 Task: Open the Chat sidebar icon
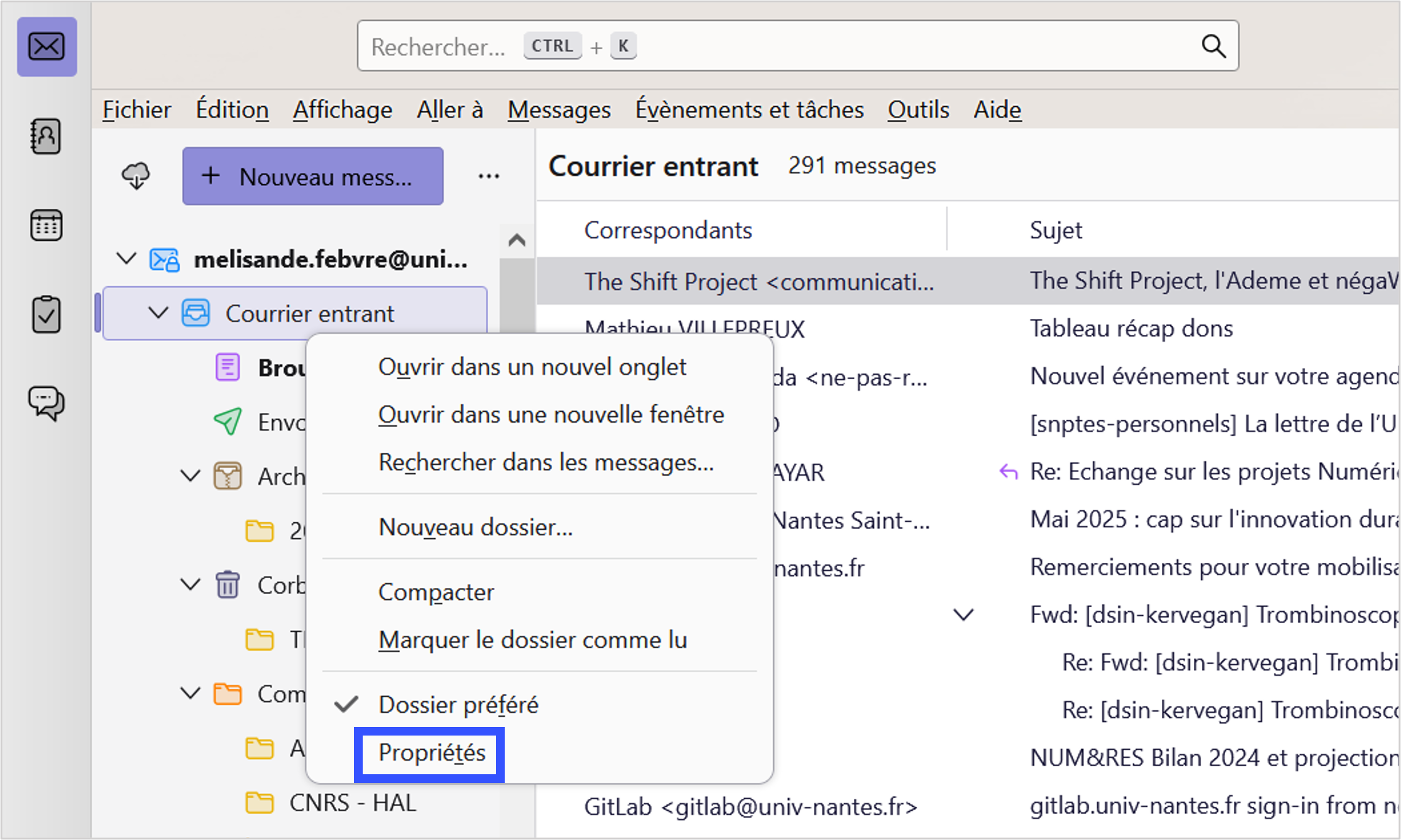pyautogui.click(x=46, y=403)
